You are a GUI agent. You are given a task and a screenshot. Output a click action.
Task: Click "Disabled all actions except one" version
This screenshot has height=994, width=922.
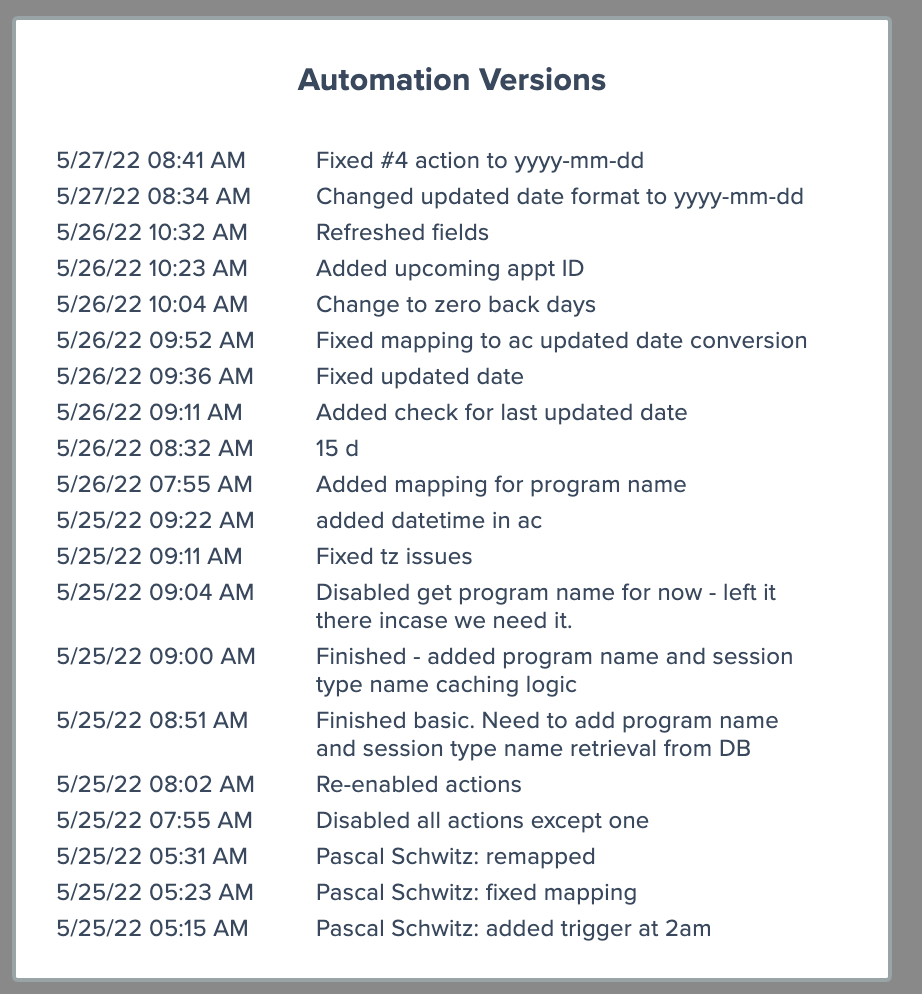pos(482,820)
